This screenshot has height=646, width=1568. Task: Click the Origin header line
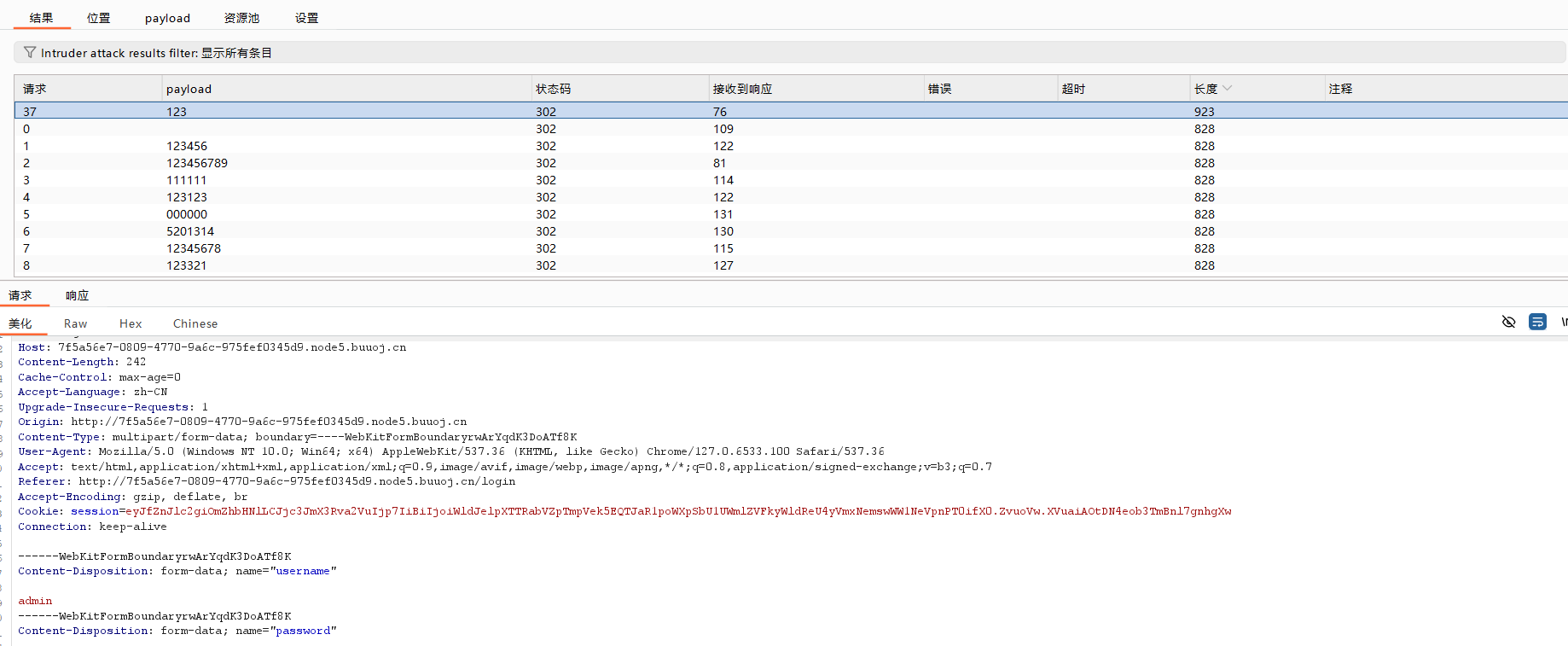(242, 422)
